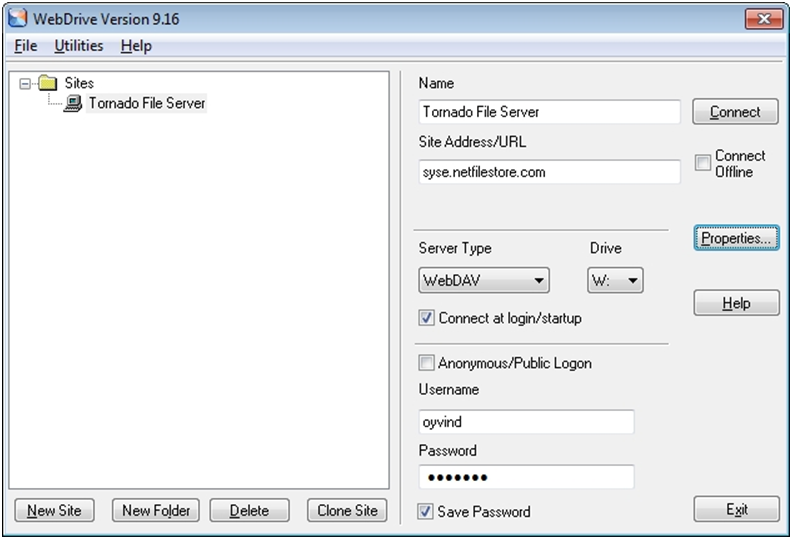Click the Connect button

point(735,112)
